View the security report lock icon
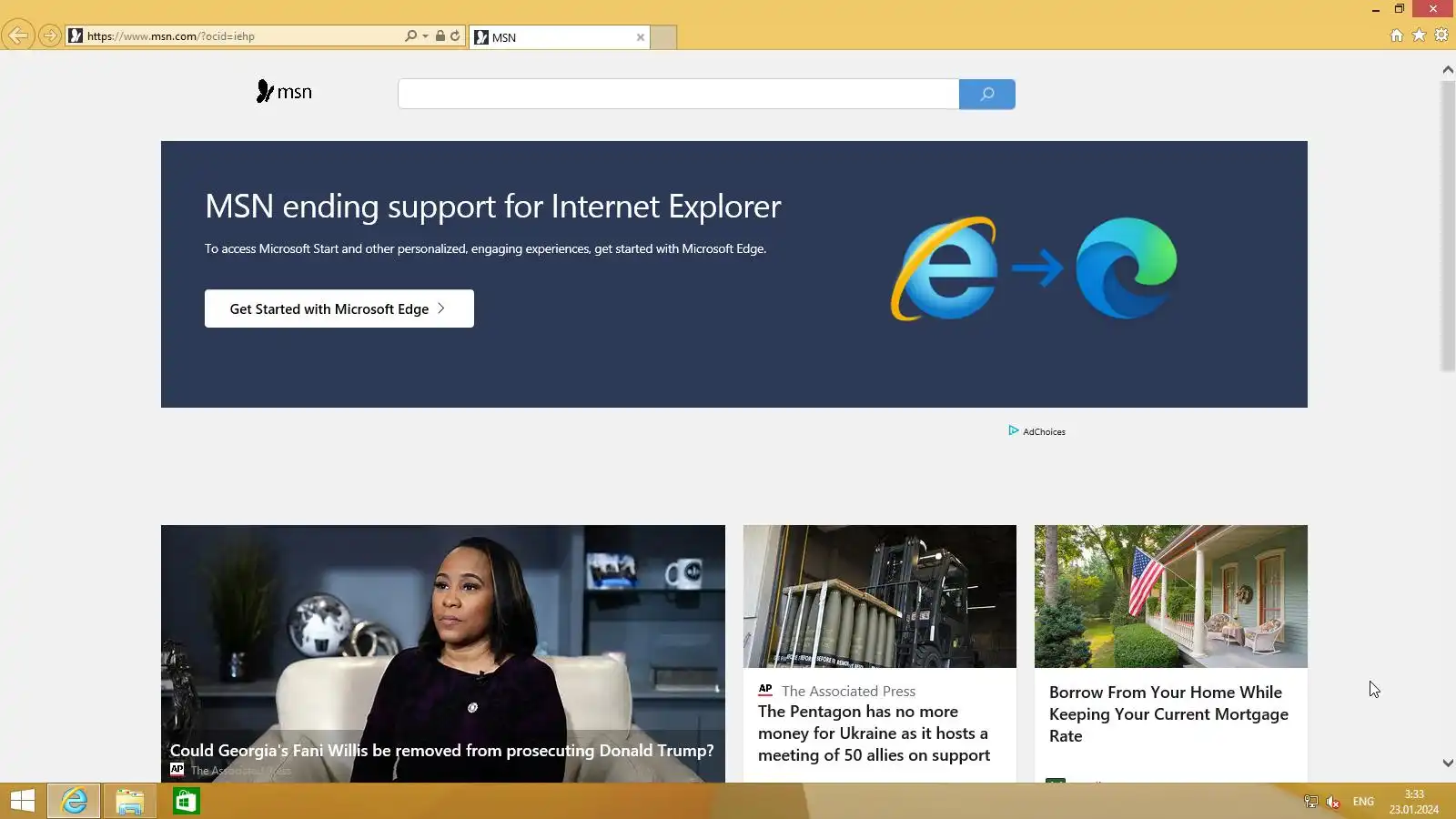Viewport: 1456px width, 819px height. click(440, 36)
